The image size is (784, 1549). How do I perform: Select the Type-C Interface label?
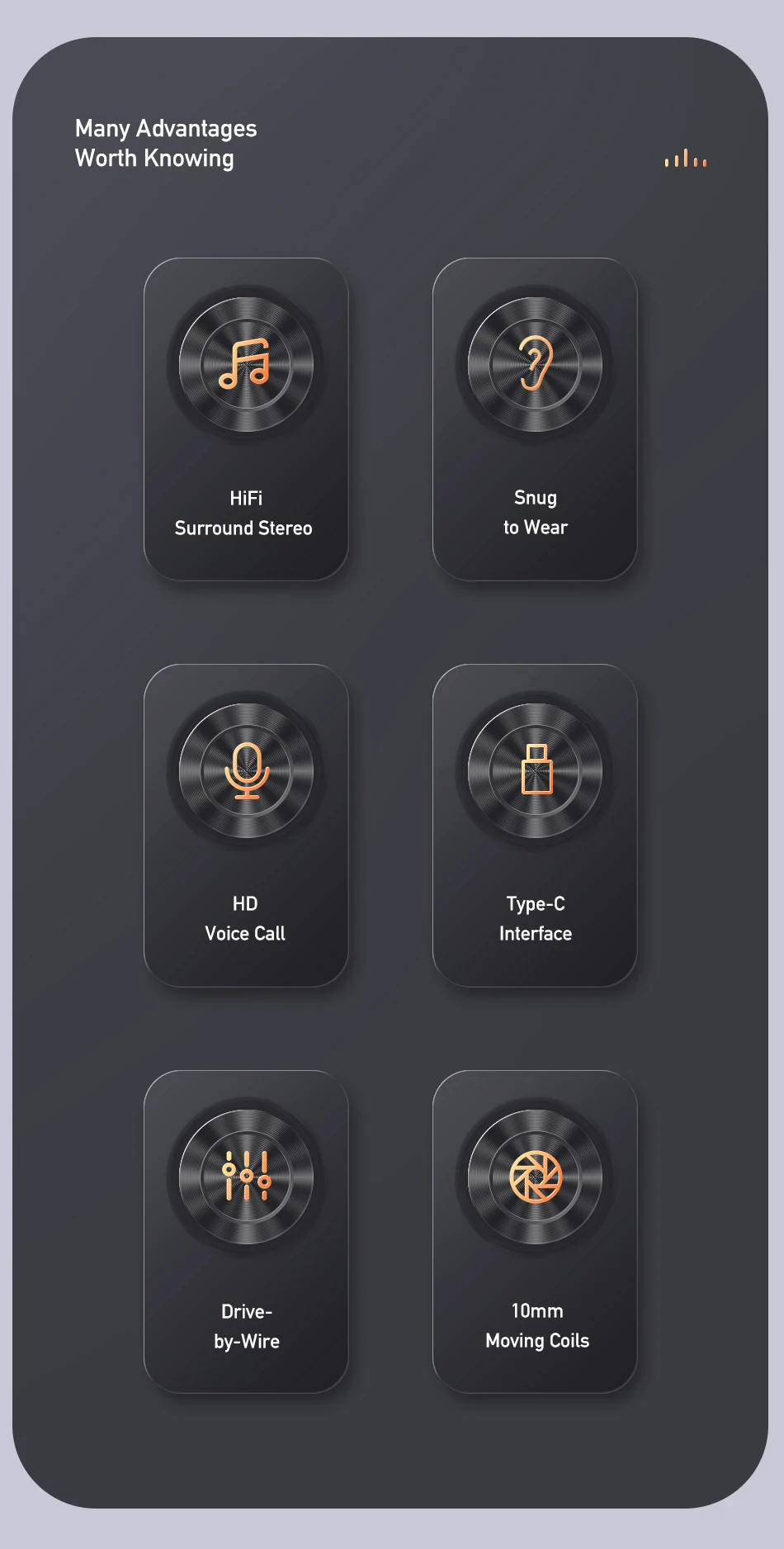536,918
